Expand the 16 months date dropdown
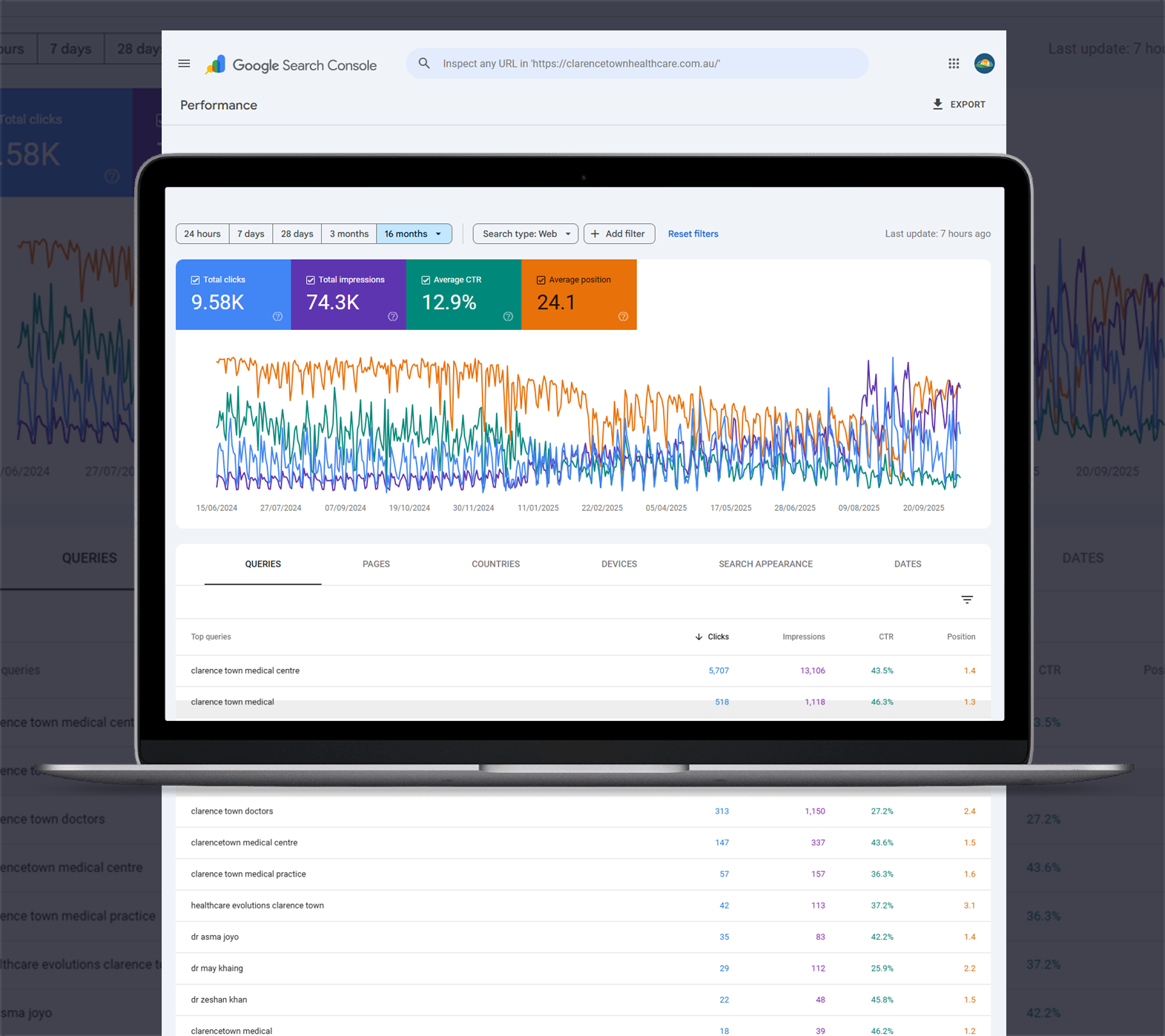This screenshot has width=1165, height=1036. [414, 234]
